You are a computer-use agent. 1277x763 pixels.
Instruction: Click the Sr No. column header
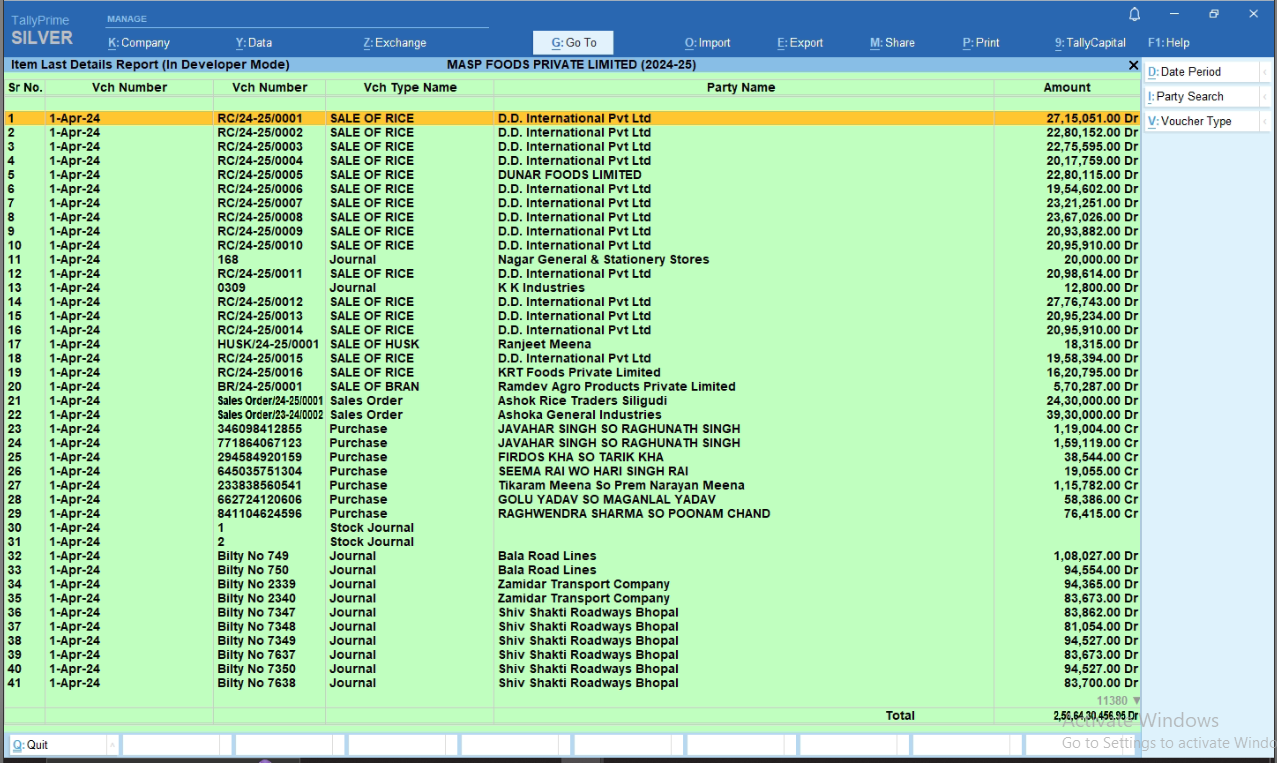(25, 87)
